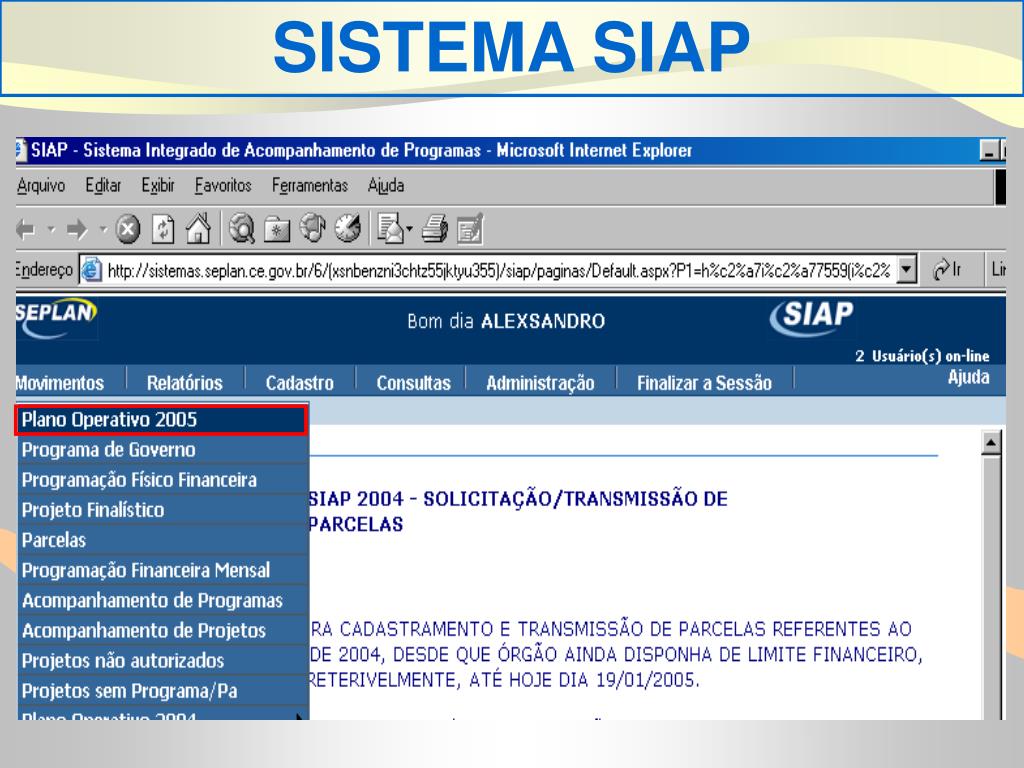The image size is (1024, 768).
Task: Click the Endereço label
Action: [44, 269]
